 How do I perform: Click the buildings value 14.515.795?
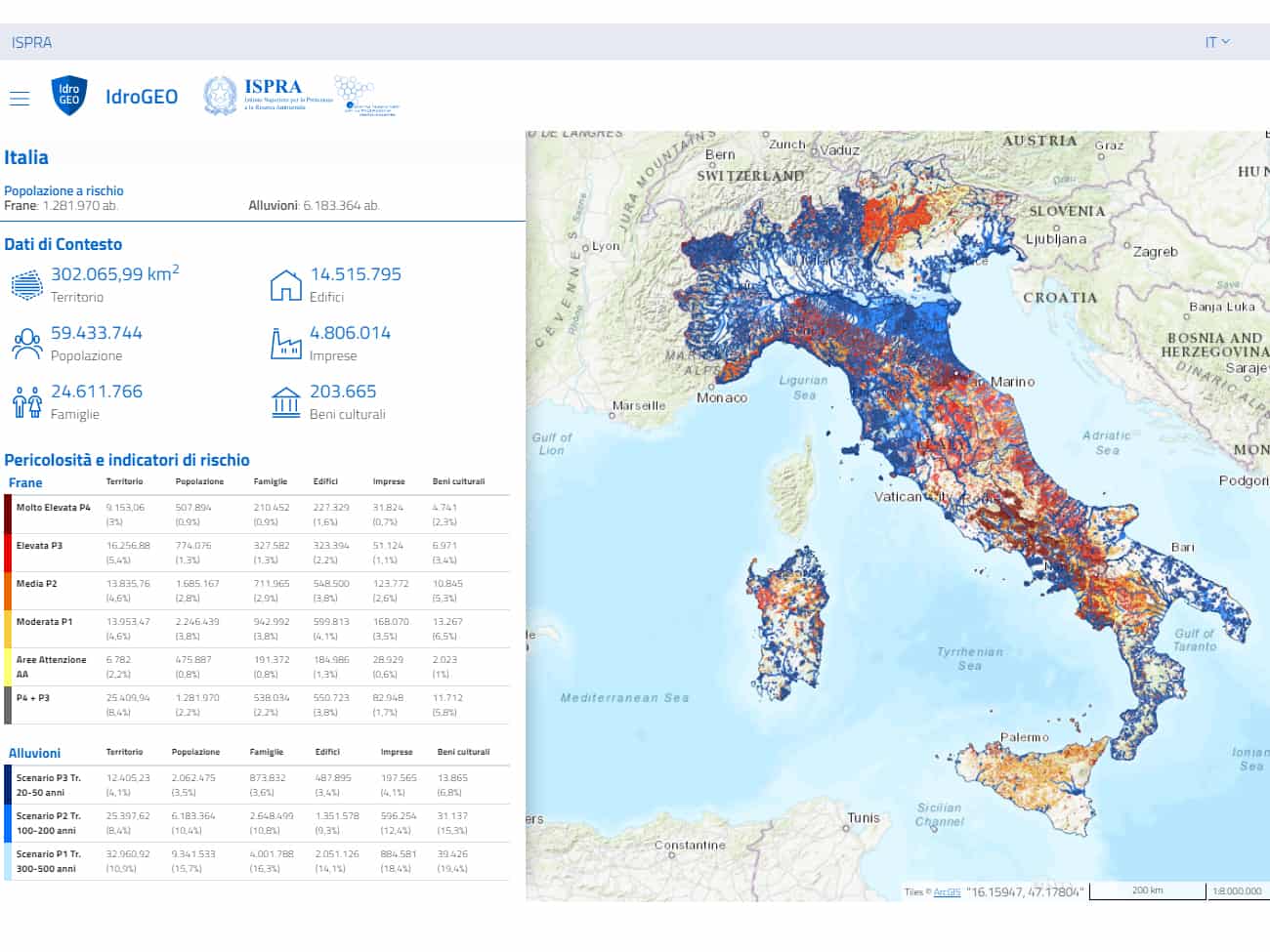point(356,274)
